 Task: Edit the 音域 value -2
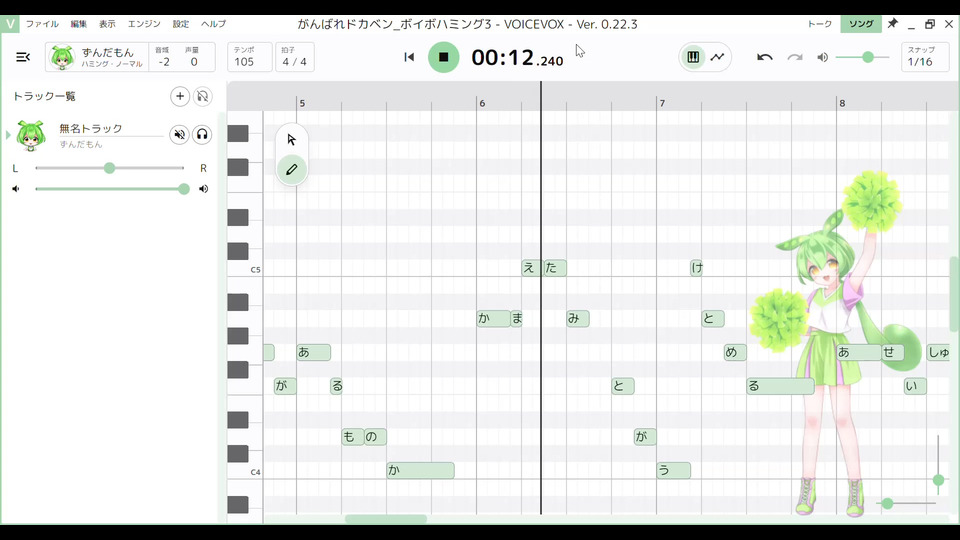(x=164, y=57)
